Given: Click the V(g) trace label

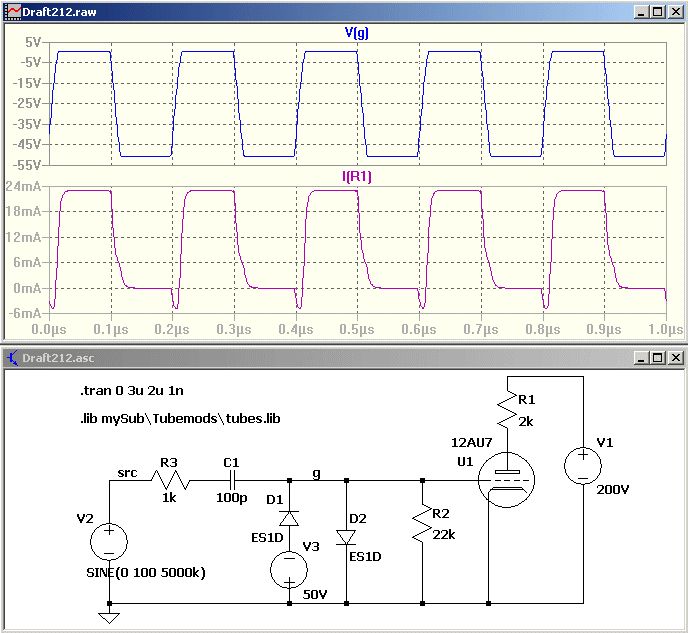Looking at the screenshot, I should 356,32.
